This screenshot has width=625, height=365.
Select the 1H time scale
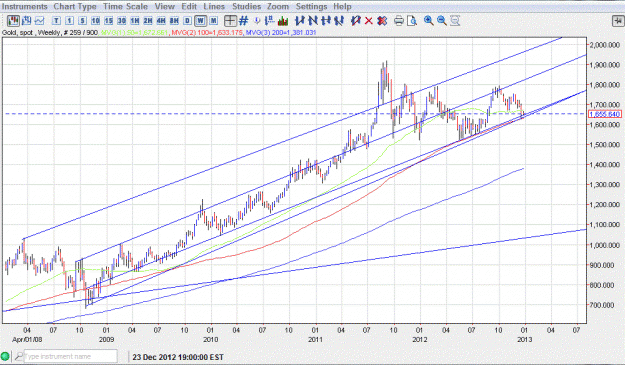coord(135,21)
